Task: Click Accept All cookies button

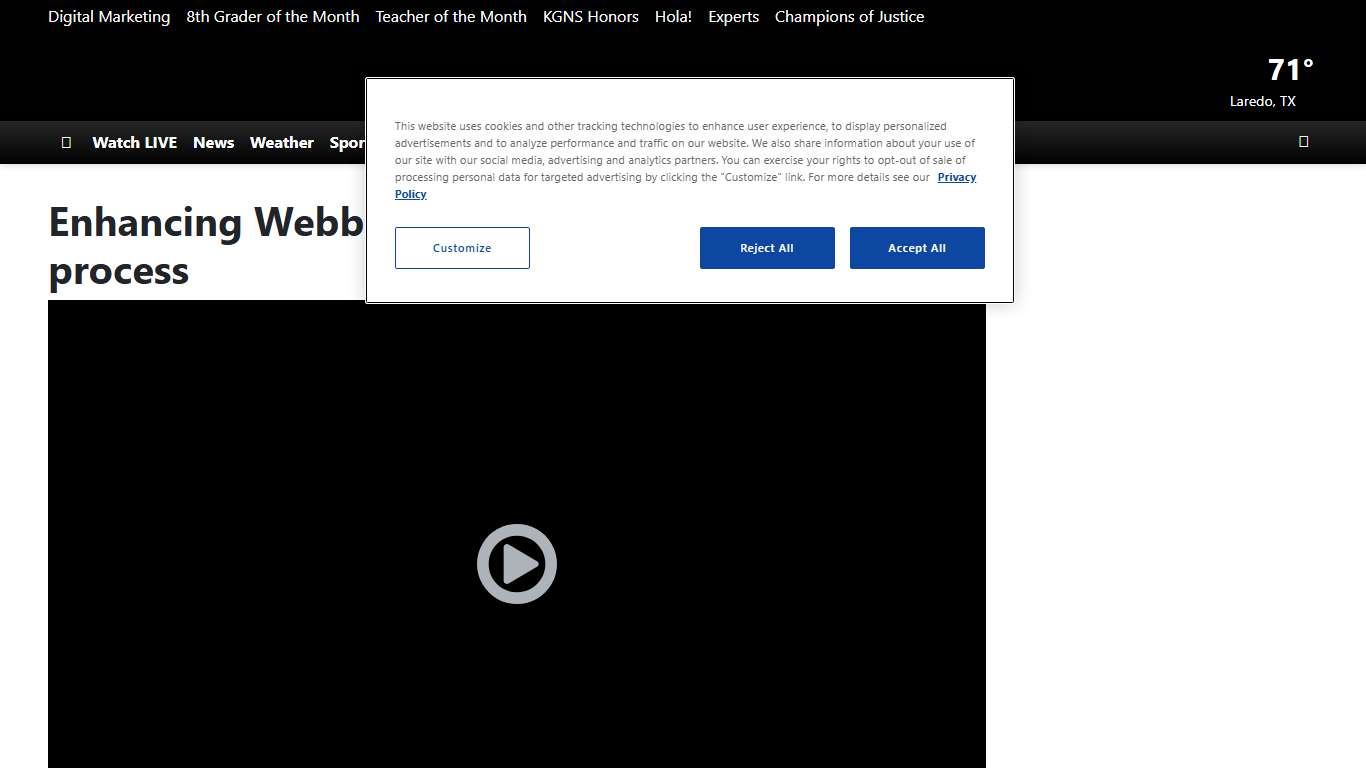Action: [917, 248]
